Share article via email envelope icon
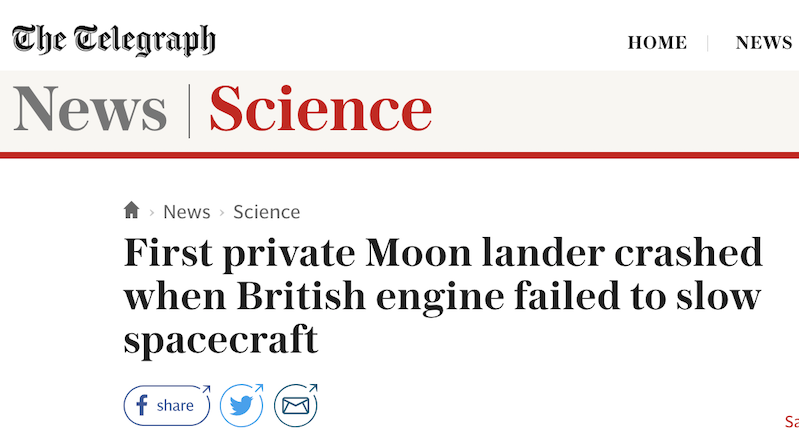799x445 pixels. (295, 405)
